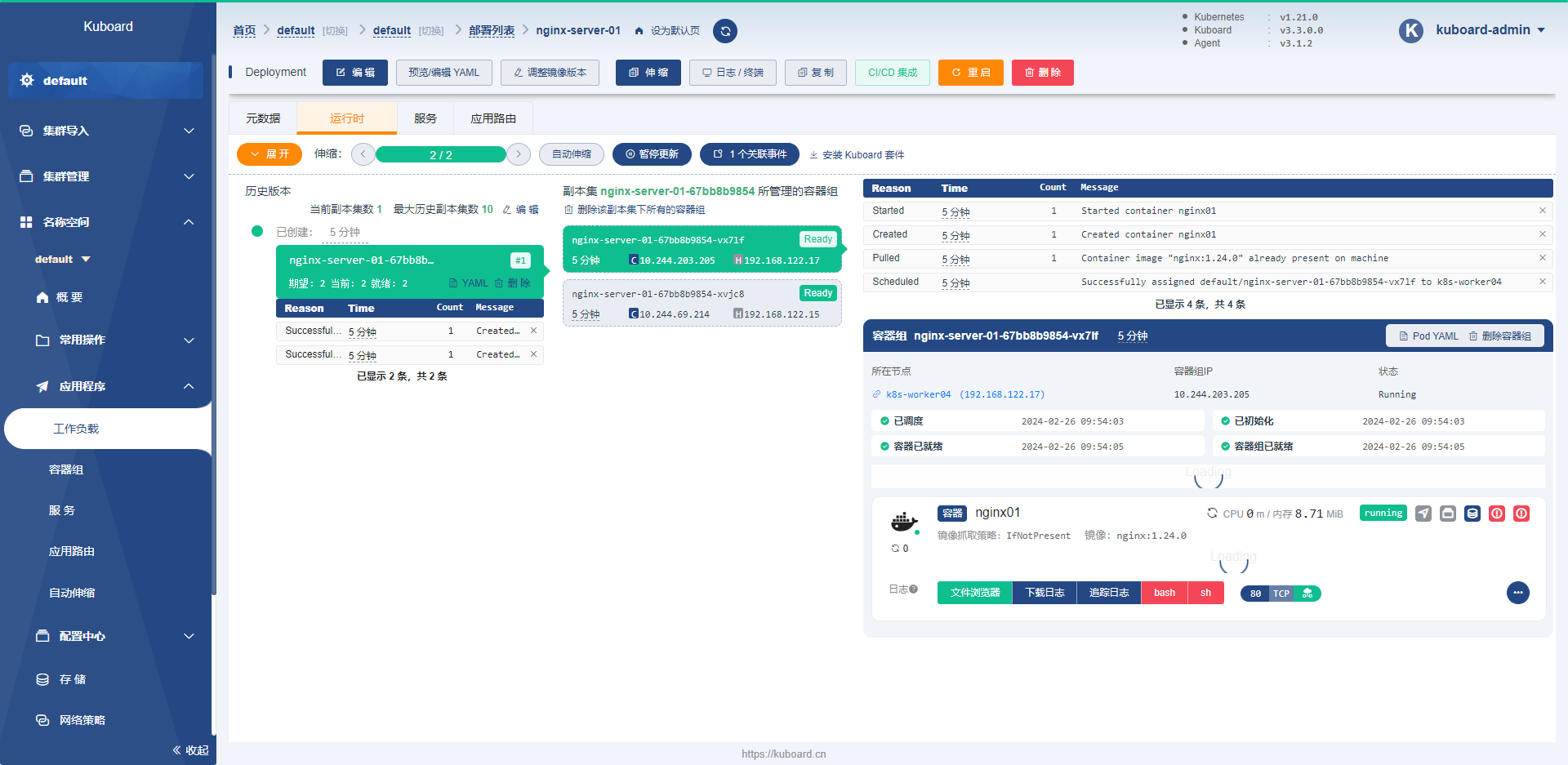Click the red 删除 deployment button
The image size is (1568, 765).
1043,73
